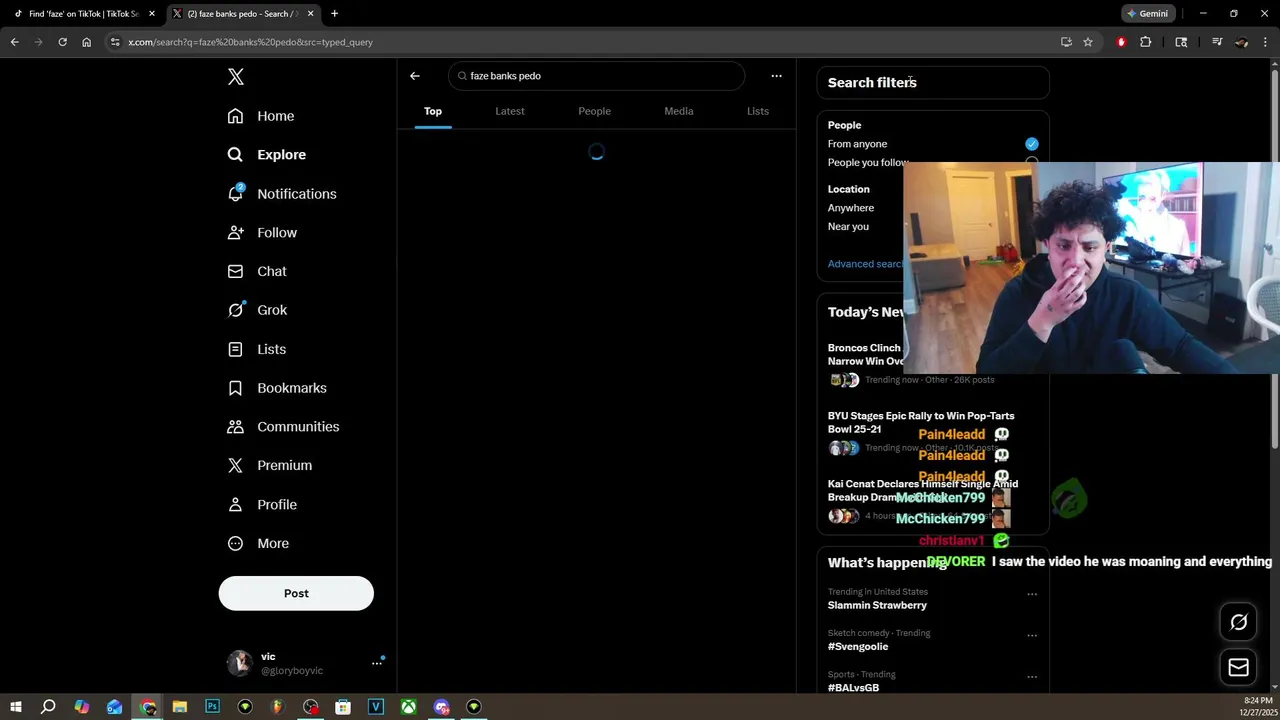Click the back arrow beside search box
The height and width of the screenshot is (720, 1280).
415,76
